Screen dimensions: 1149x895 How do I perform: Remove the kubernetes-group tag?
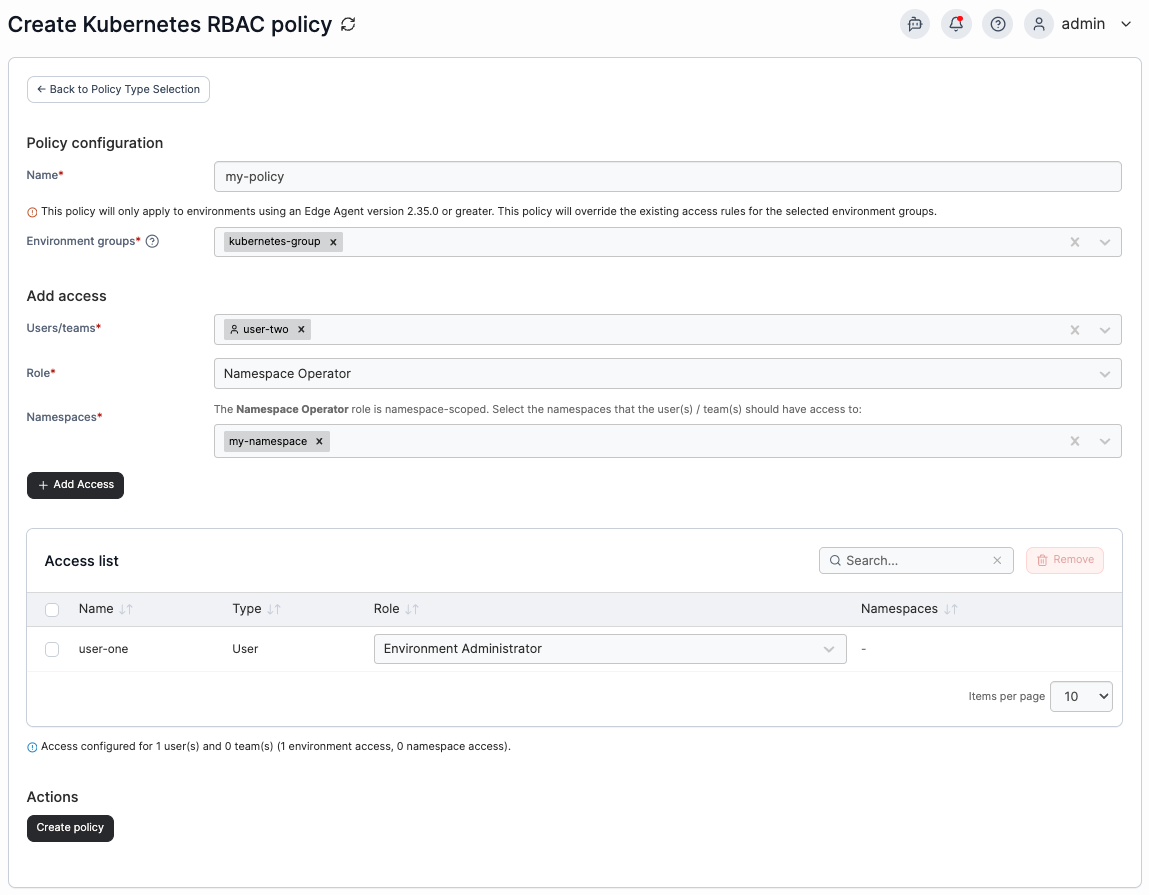tap(333, 242)
